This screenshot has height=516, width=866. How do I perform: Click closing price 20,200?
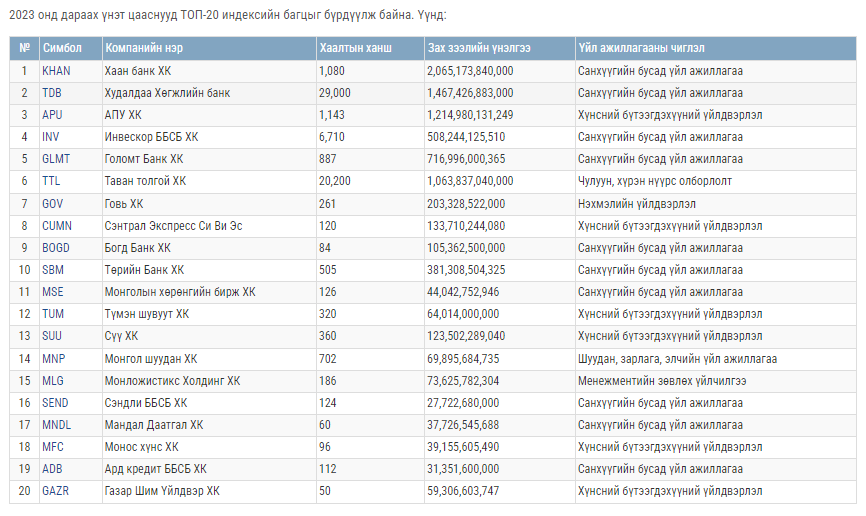335,181
